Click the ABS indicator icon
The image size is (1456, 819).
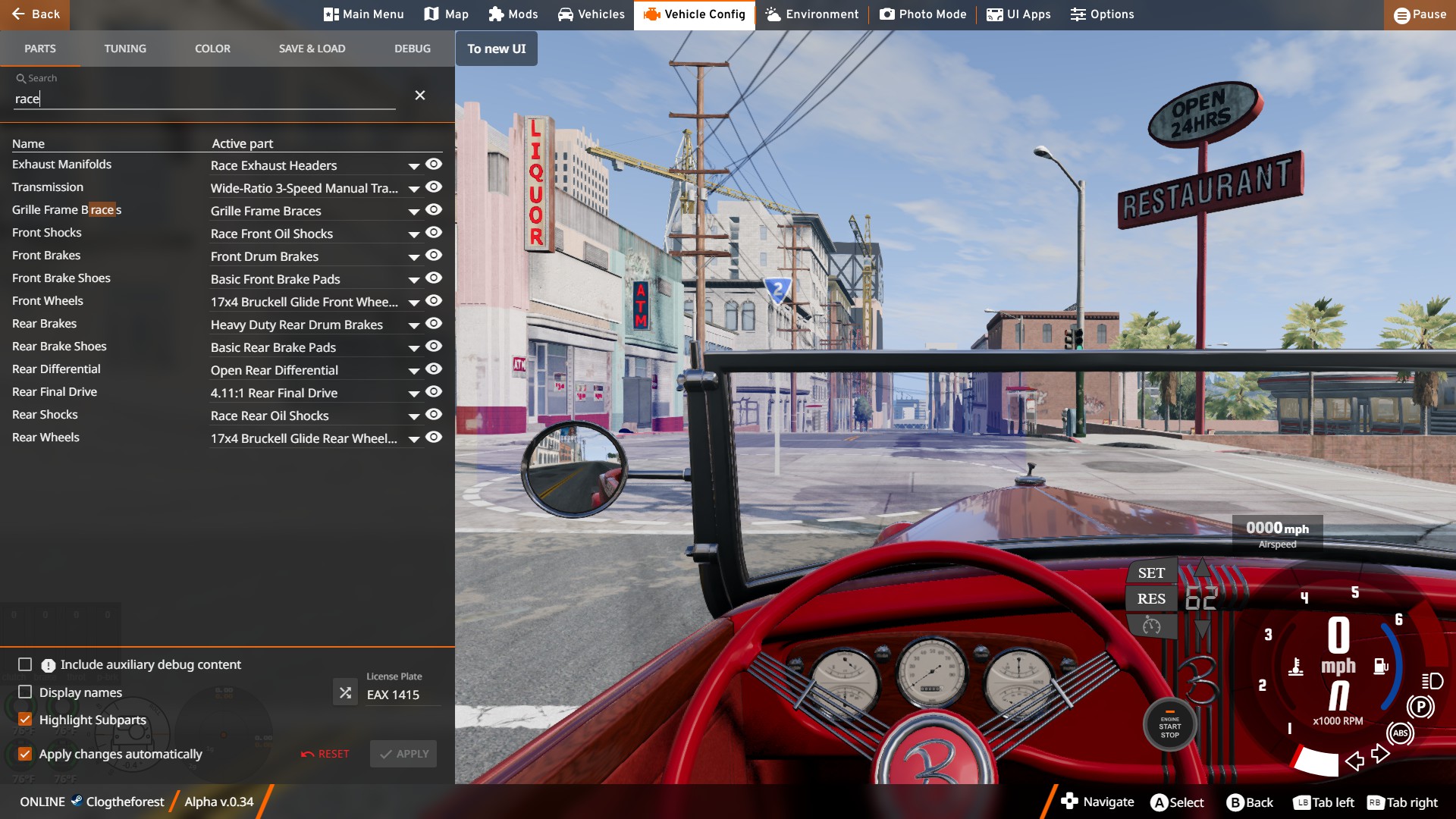point(1400,733)
